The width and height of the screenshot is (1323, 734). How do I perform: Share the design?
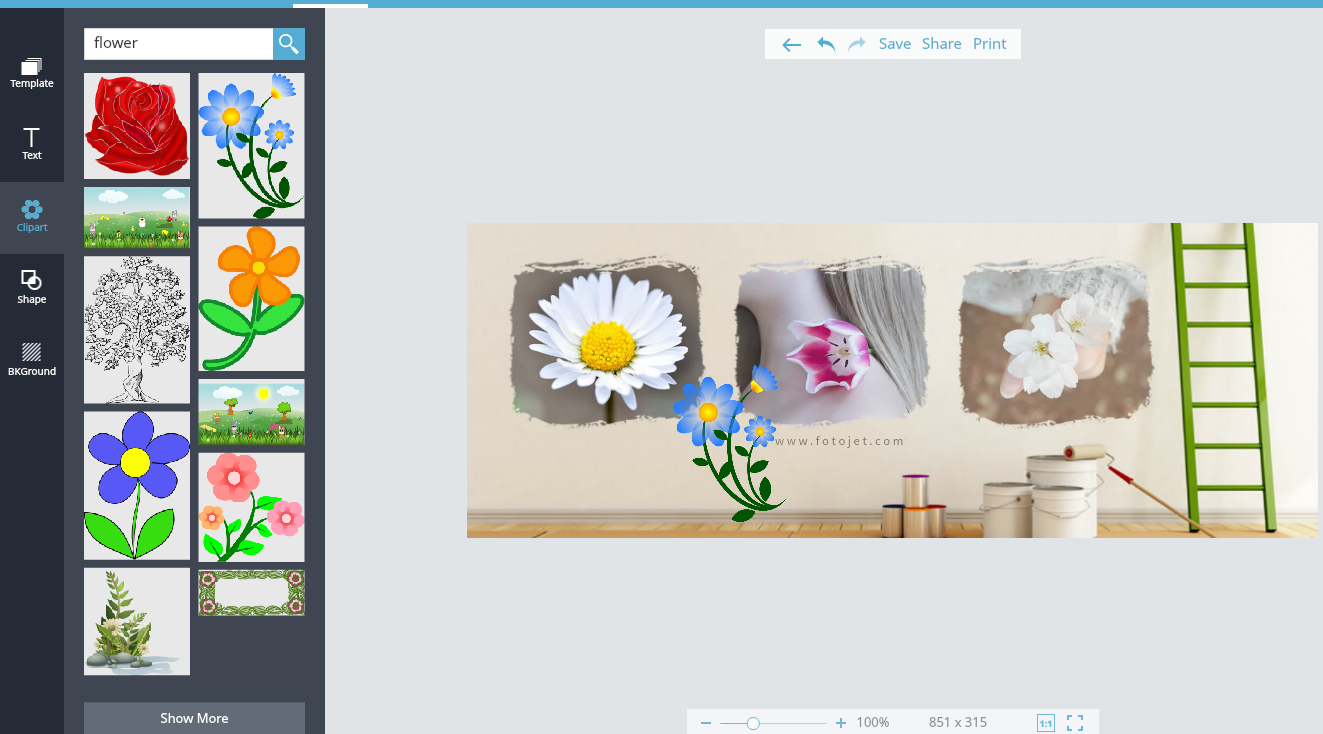point(941,43)
